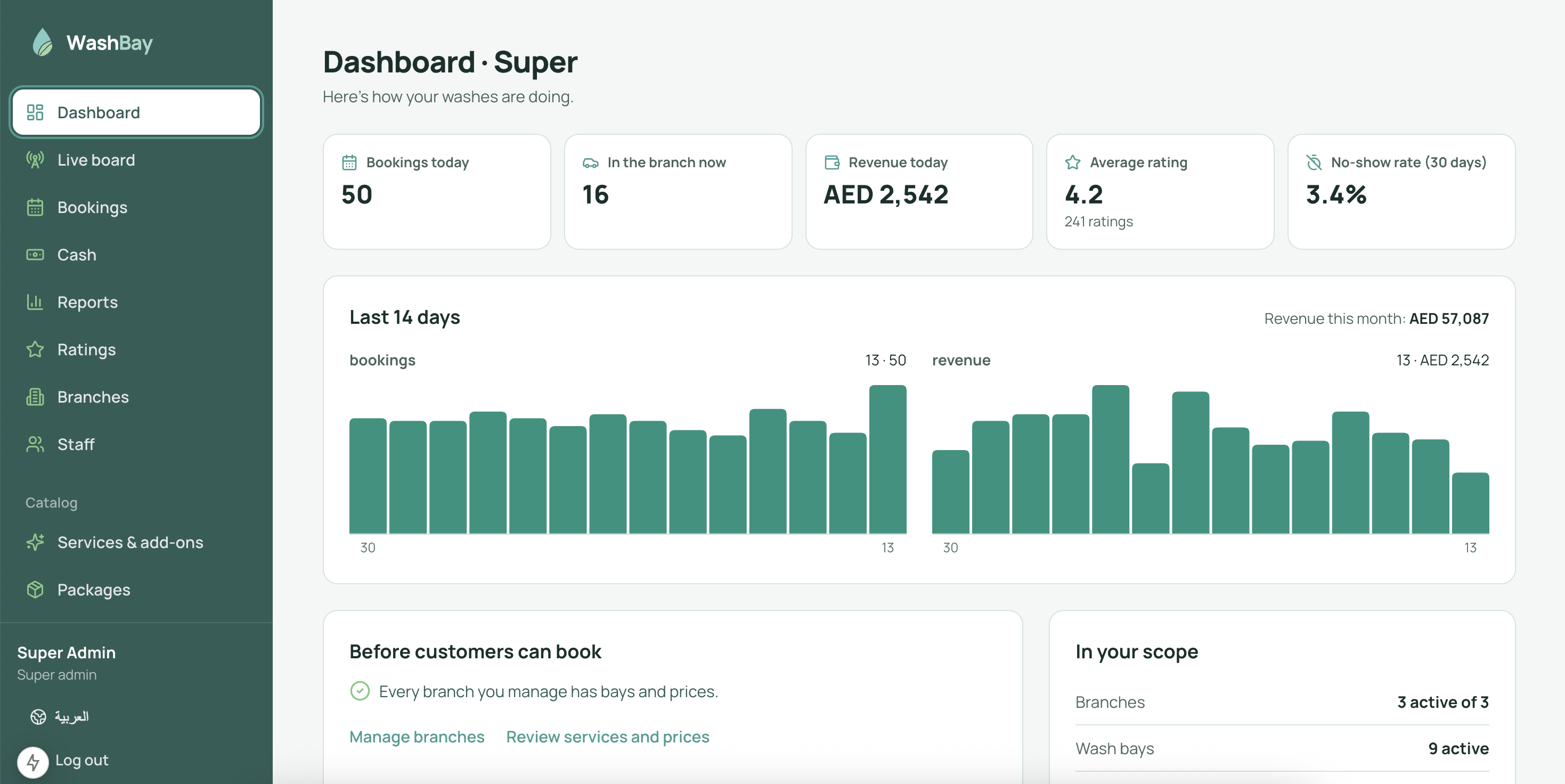The image size is (1565, 784).
Task: Click the globe icon beside العربية
Action: [x=38, y=716]
